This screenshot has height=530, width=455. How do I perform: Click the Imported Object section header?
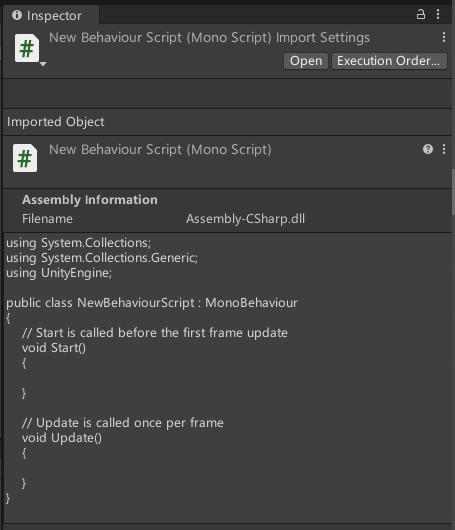point(55,122)
